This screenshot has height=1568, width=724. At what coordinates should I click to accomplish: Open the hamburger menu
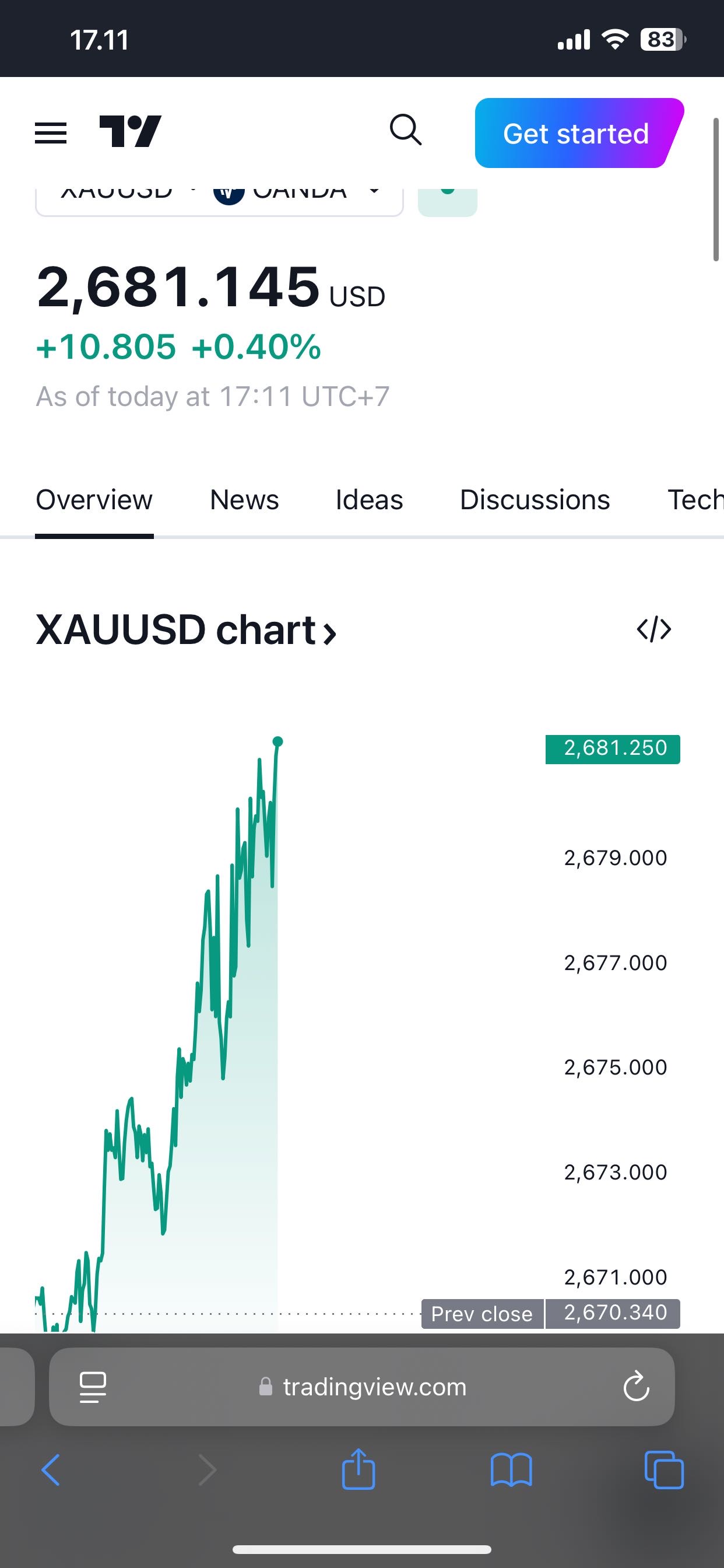pyautogui.click(x=51, y=132)
